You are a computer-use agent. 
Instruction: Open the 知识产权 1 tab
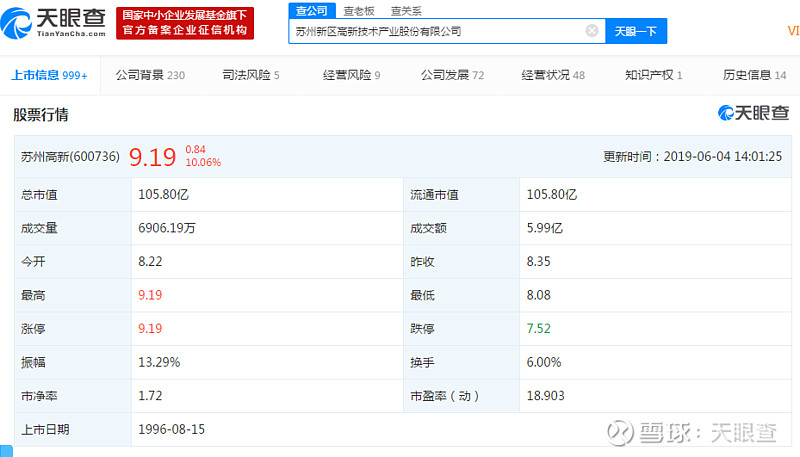[654, 75]
